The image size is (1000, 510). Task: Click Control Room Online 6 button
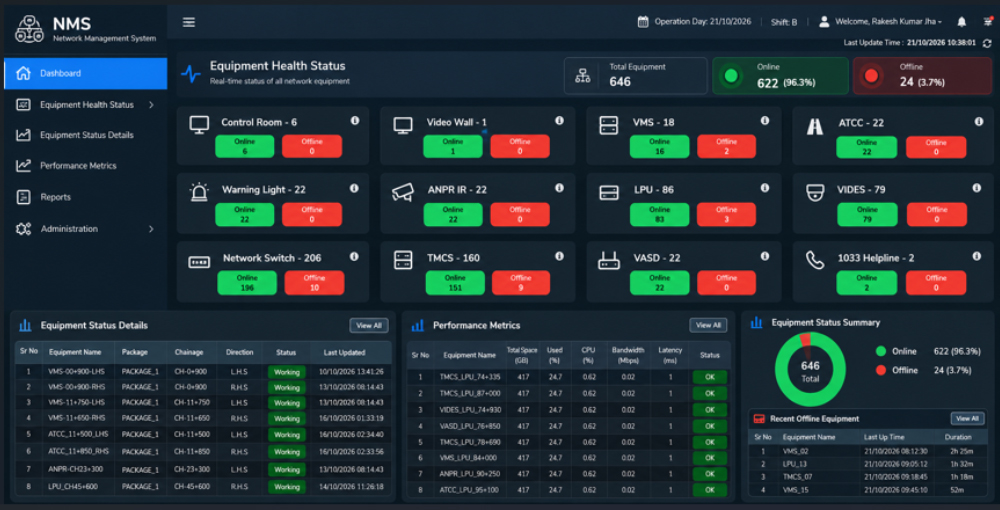[244, 147]
